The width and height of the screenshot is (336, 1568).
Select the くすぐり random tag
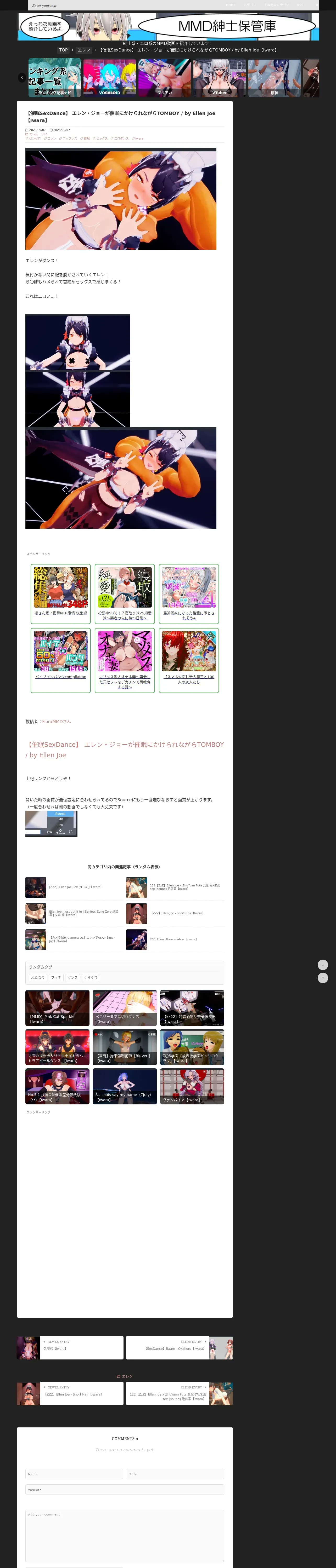[x=91, y=978]
